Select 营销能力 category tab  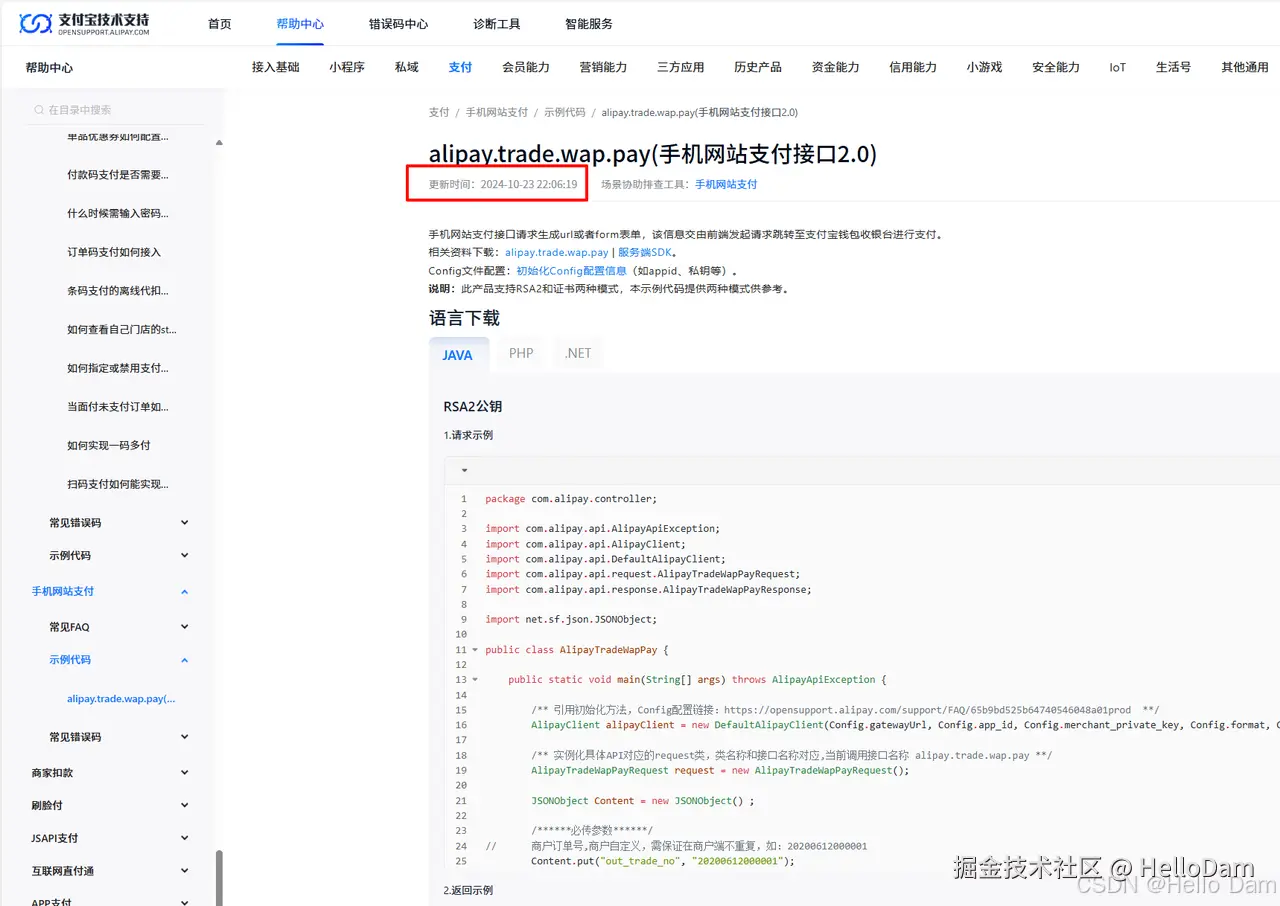coord(603,67)
